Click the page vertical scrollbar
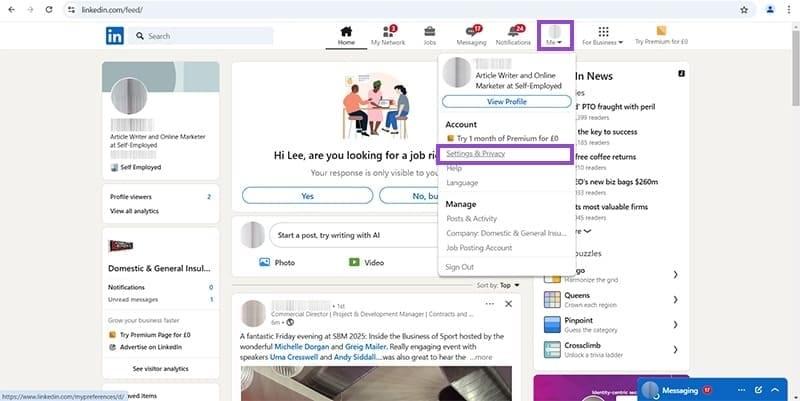Screen dimensions: 800x401 pyautogui.click(x=796, y=66)
